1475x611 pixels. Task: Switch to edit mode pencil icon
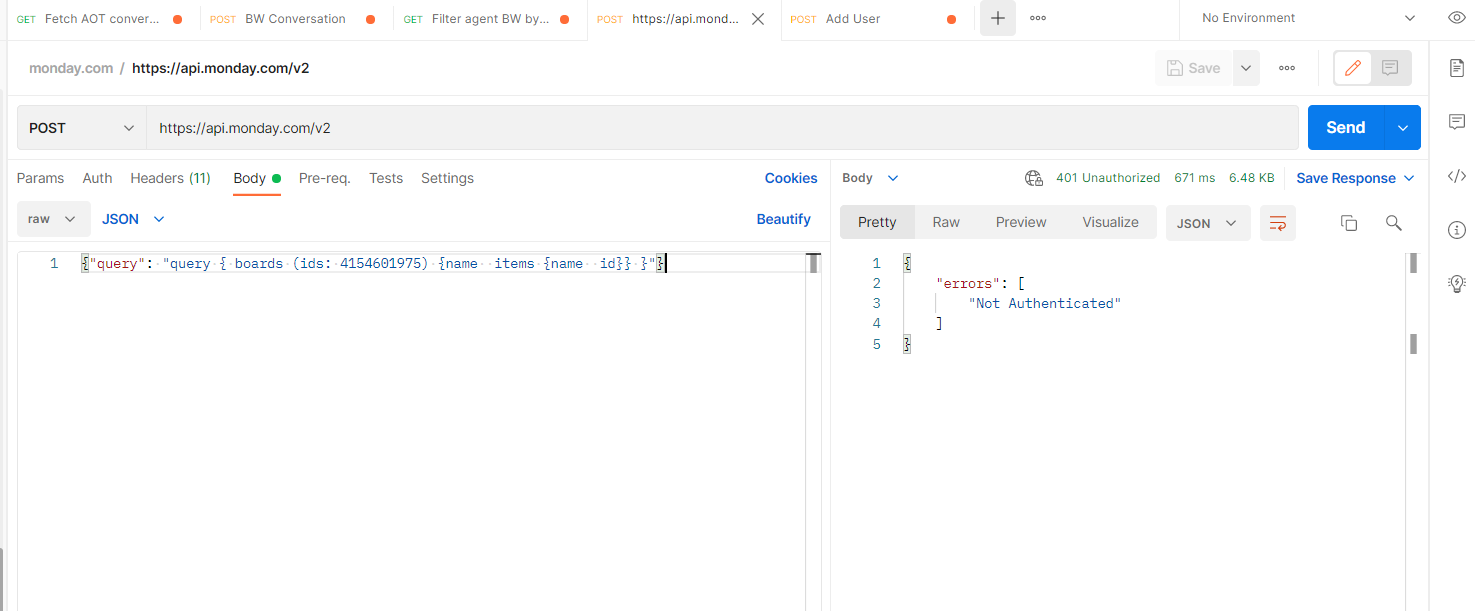(1353, 68)
